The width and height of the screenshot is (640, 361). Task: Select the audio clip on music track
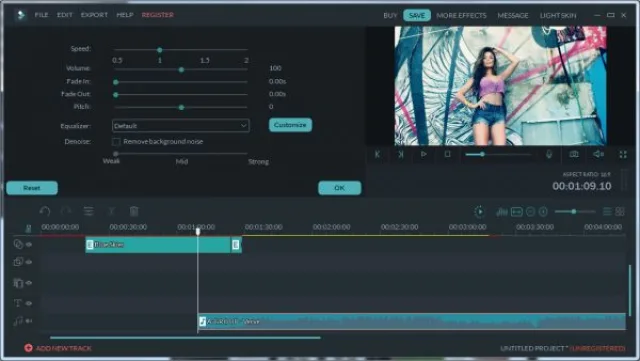pos(411,321)
